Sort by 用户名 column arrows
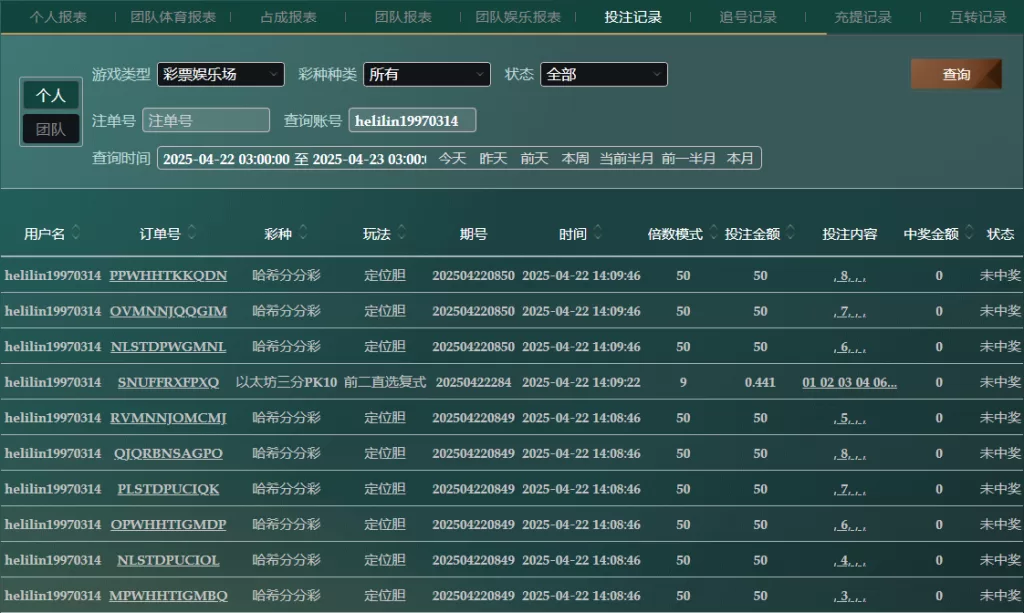The height and width of the screenshot is (613, 1024). 76,232
